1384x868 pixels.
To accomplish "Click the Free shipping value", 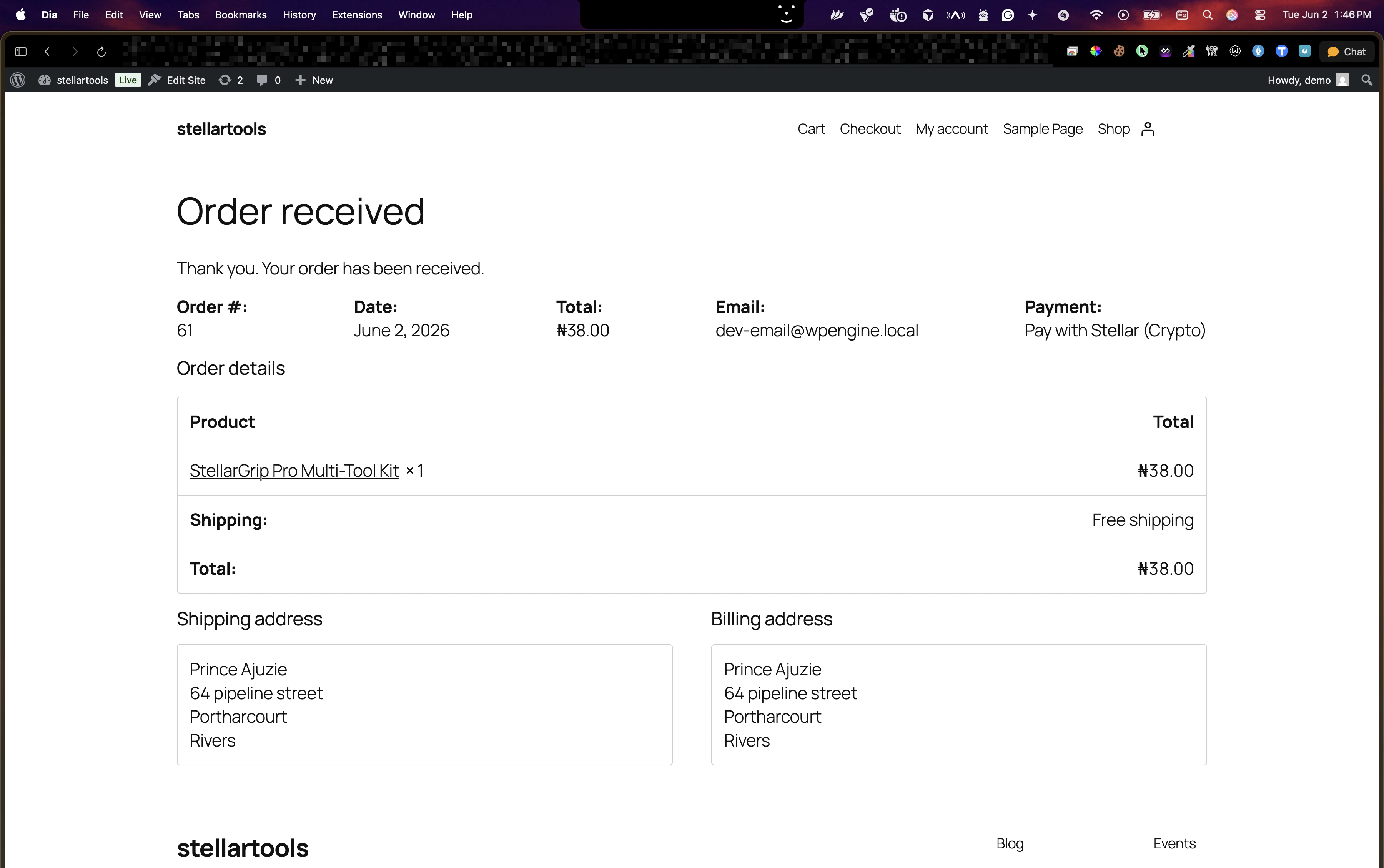I will (x=1142, y=520).
